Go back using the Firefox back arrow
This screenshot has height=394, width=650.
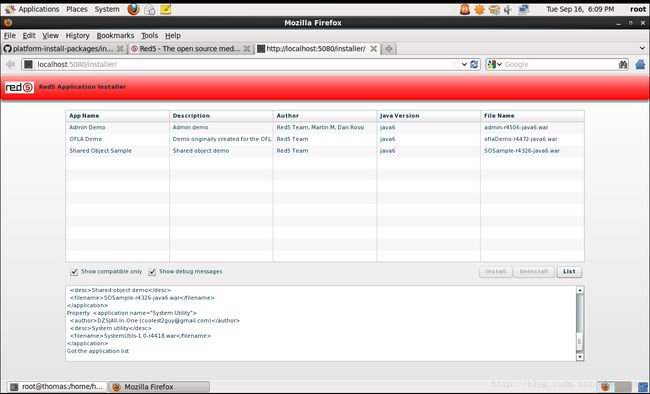click(10, 64)
